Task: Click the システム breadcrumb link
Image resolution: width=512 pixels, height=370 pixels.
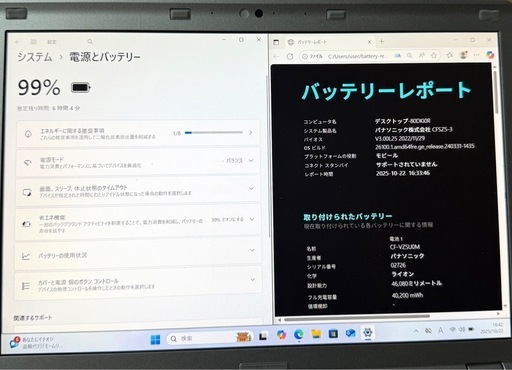Action: pyautogui.click(x=35, y=57)
